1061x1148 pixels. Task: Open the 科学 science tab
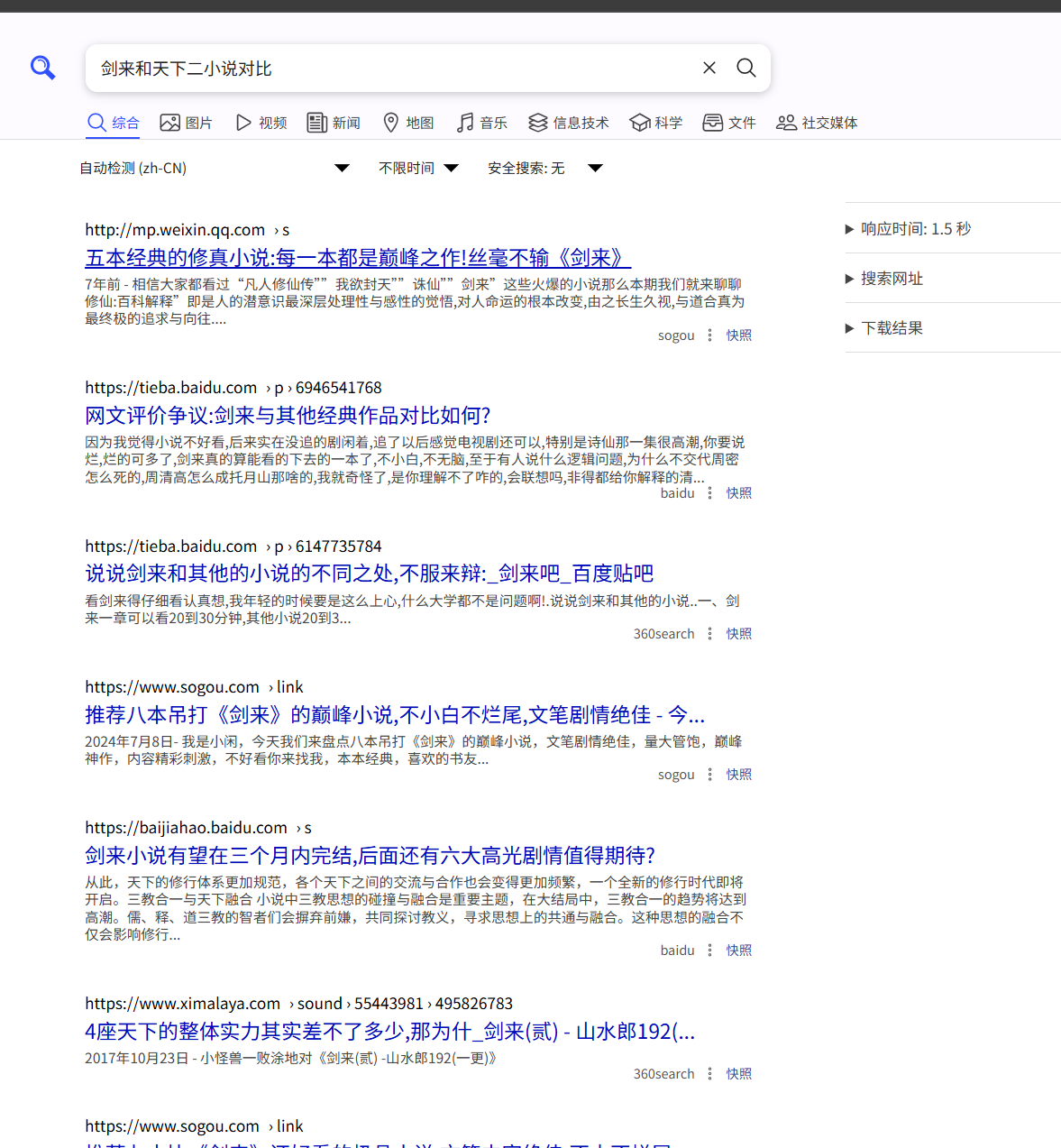point(656,123)
